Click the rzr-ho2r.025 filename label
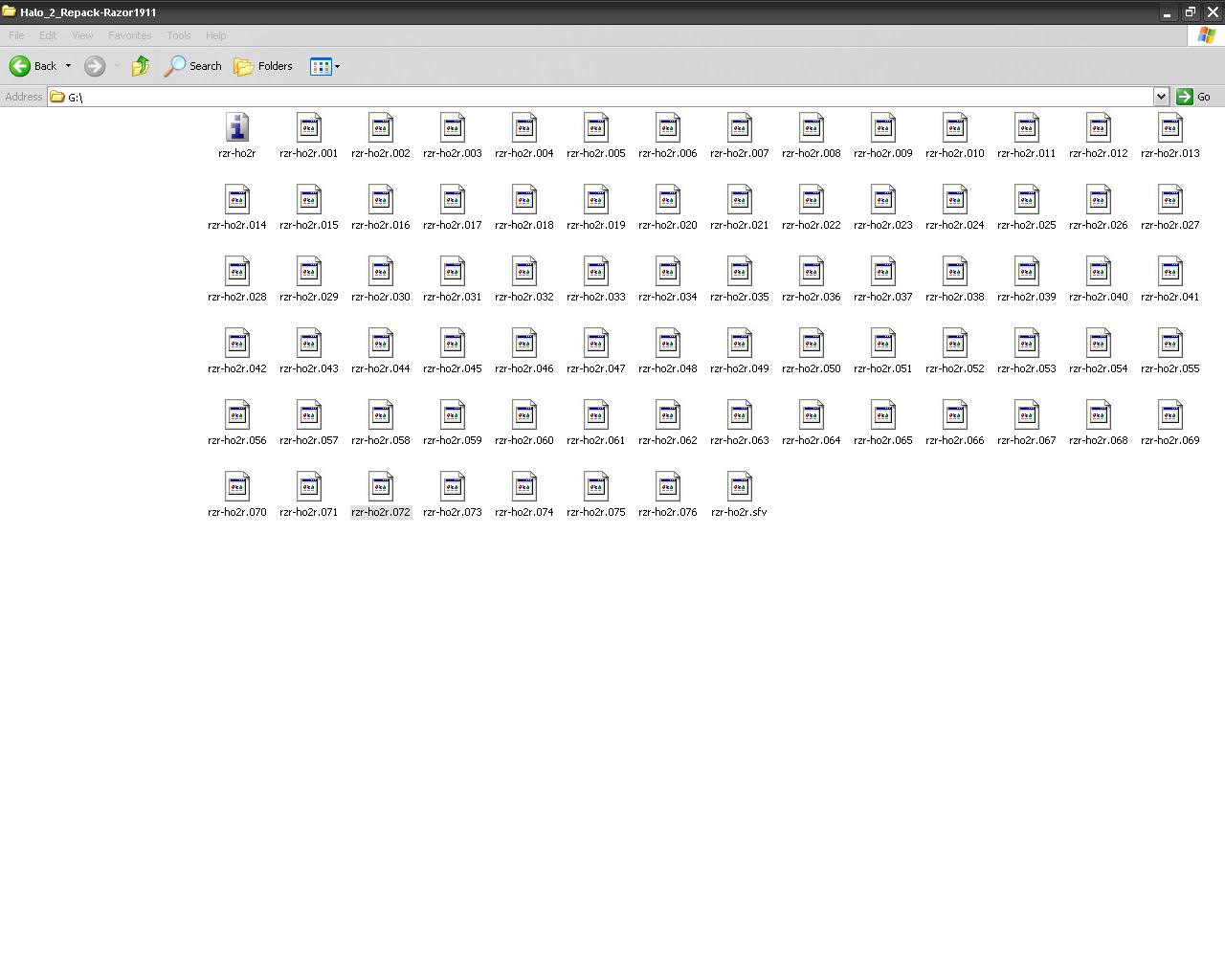Image resolution: width=1225 pixels, height=980 pixels. [x=1027, y=225]
